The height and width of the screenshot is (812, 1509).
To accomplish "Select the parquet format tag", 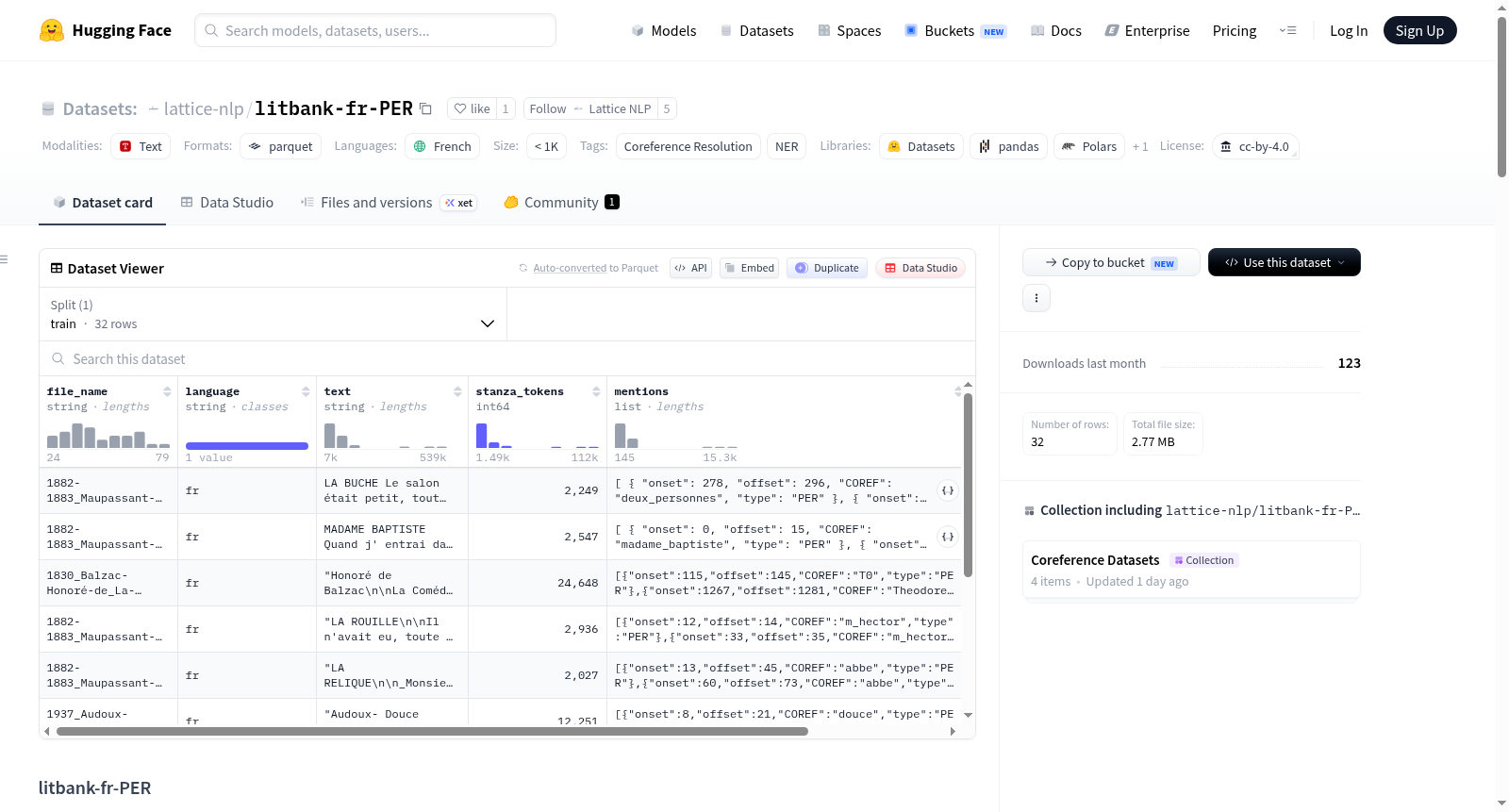I will pyautogui.click(x=281, y=146).
